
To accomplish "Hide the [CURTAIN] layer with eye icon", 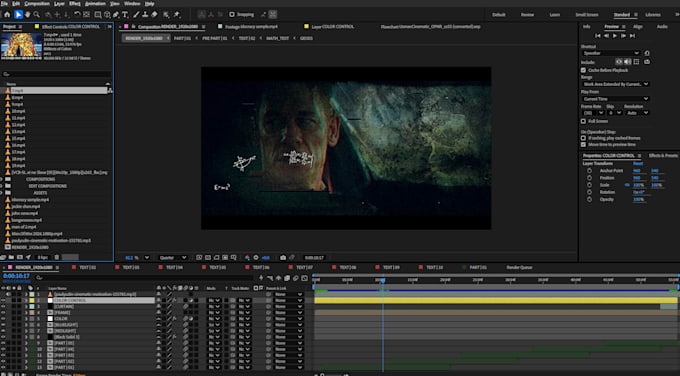I will point(3,306).
